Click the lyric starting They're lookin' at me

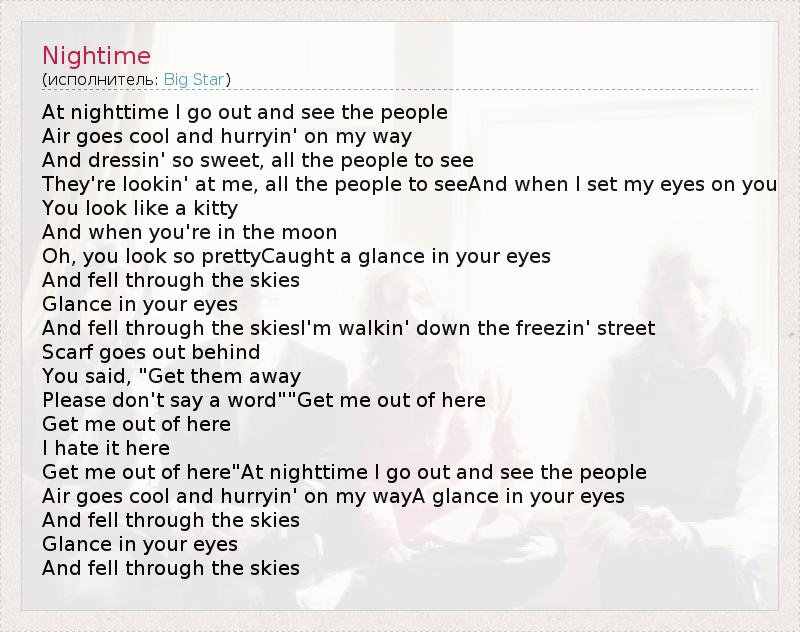pos(410,184)
